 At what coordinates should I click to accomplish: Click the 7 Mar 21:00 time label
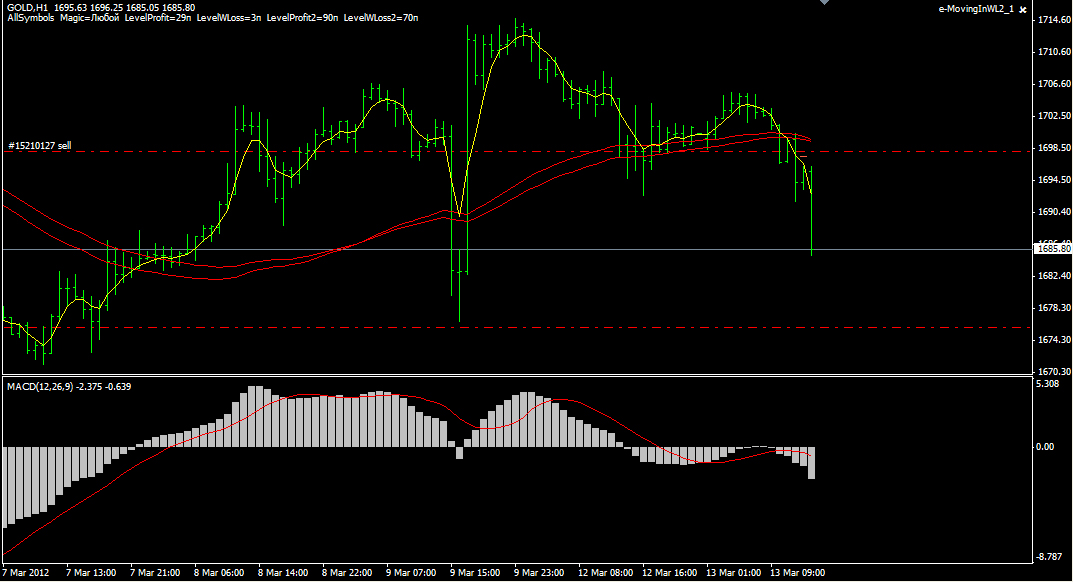tap(155, 573)
